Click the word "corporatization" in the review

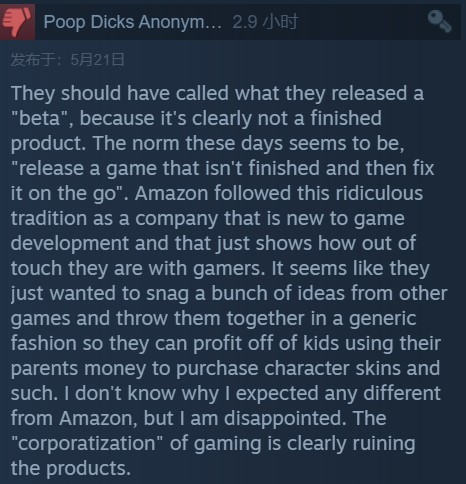pos(87,444)
